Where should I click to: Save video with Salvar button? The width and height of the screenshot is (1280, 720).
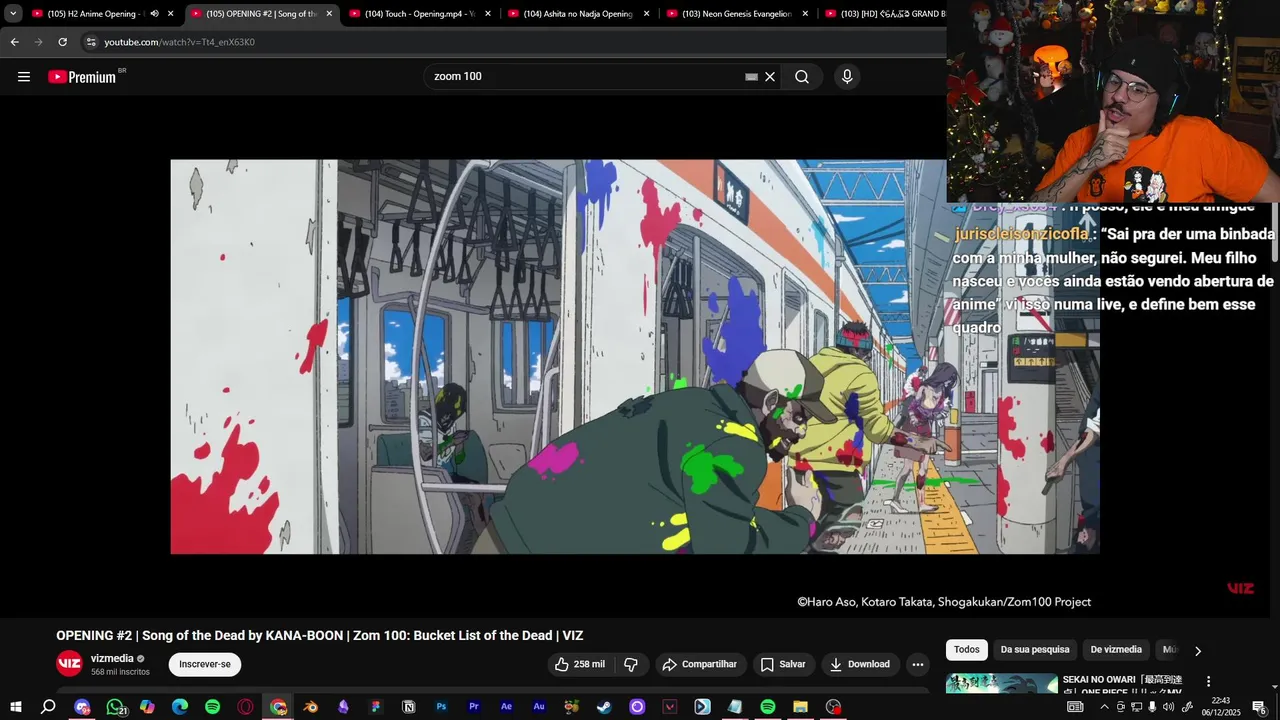coord(783,664)
